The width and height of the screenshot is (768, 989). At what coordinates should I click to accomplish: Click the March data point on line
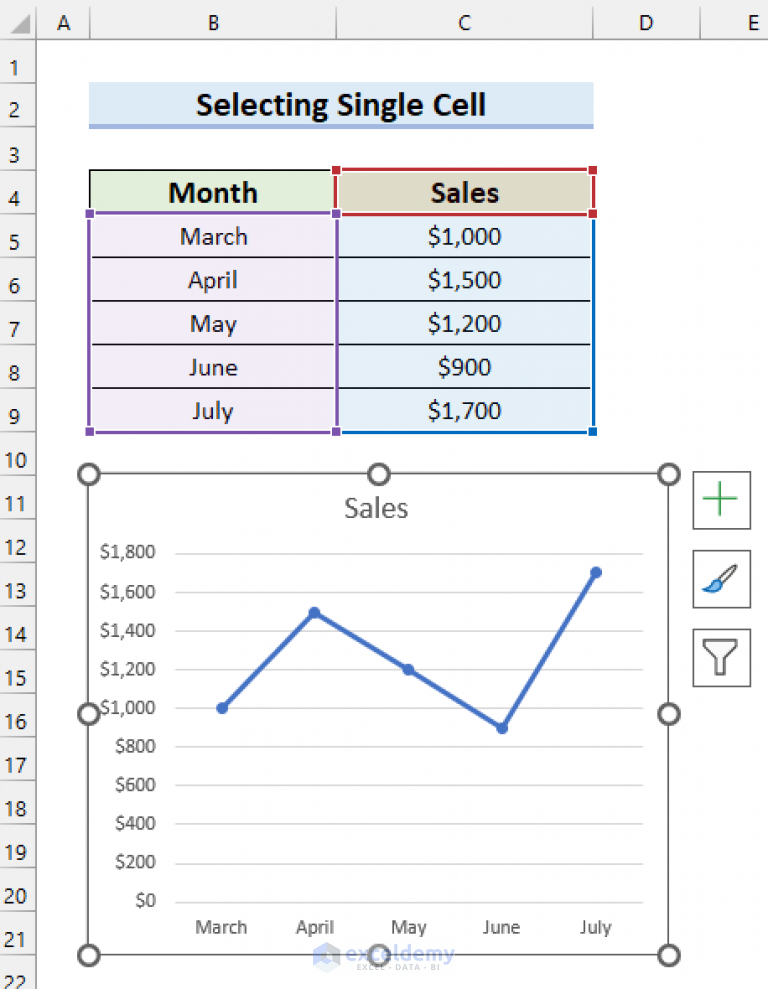pyautogui.click(x=222, y=708)
